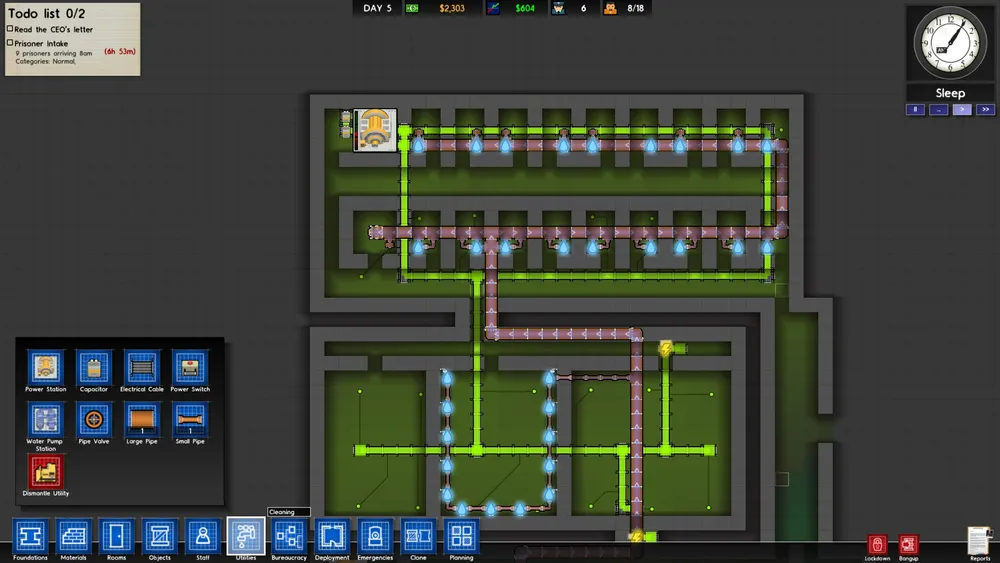Screen dimensions: 1000x563
Task: Click the (6h 53m) intake timer
Action: point(120,52)
